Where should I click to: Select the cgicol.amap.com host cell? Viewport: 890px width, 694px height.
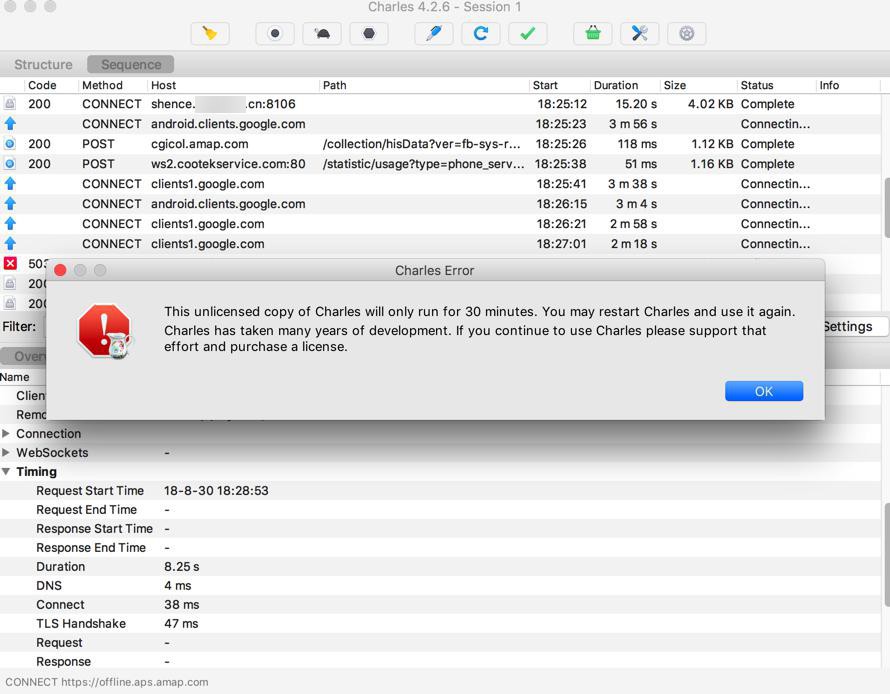click(x=200, y=144)
